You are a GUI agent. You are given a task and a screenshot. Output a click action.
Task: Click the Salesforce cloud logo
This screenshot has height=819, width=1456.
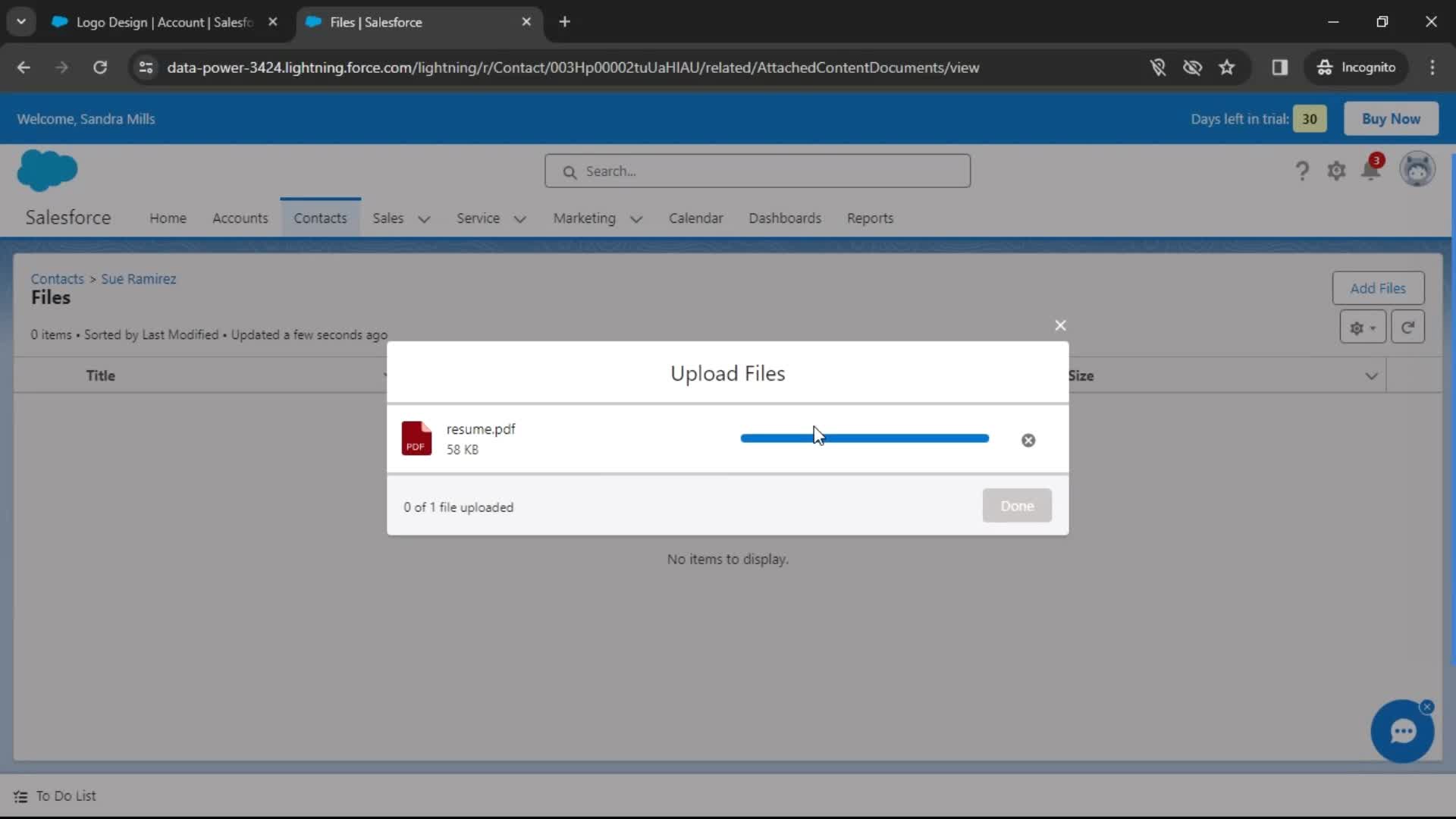tap(47, 170)
